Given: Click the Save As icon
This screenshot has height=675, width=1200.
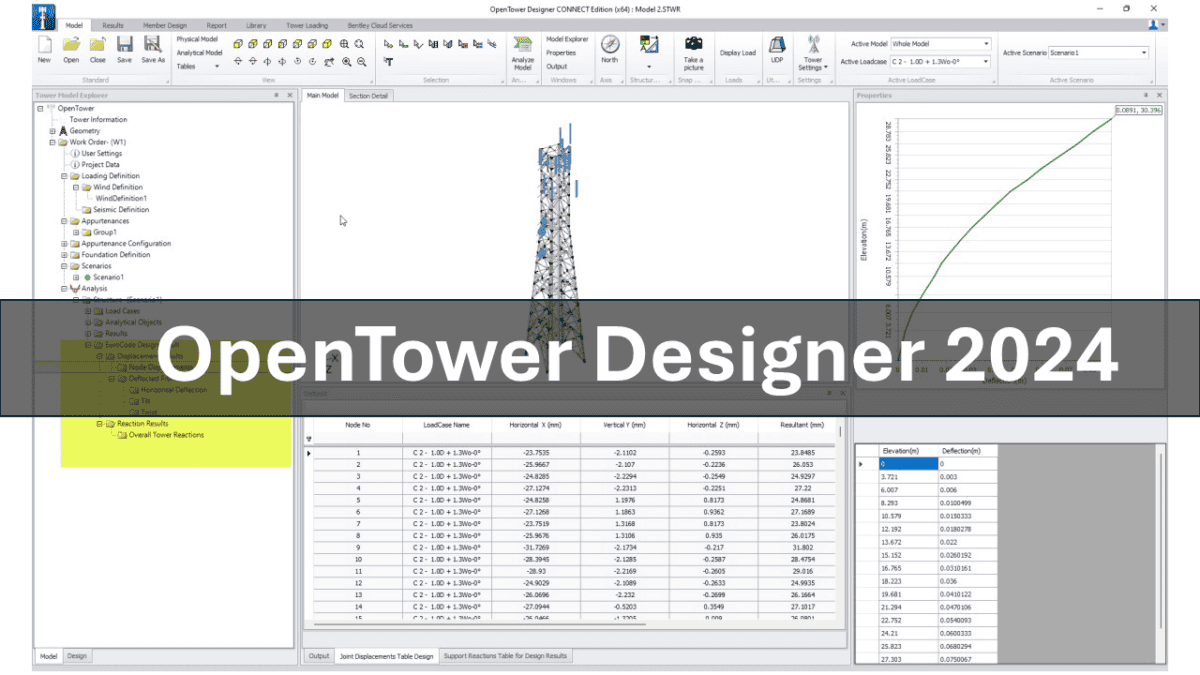Looking at the screenshot, I should point(152,45).
